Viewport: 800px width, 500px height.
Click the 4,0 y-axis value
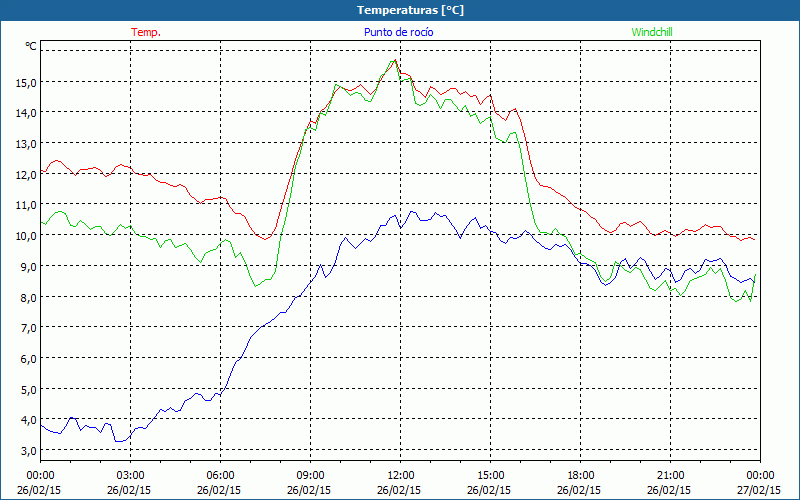(x=29, y=420)
